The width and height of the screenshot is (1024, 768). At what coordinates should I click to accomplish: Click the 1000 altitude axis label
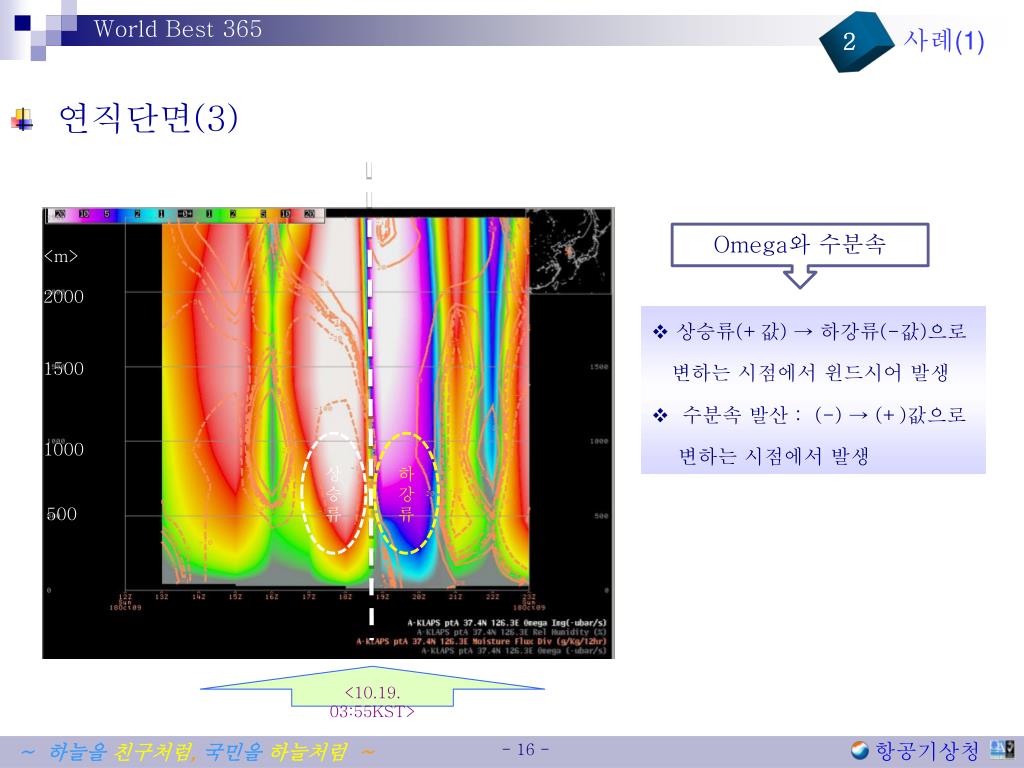click(63, 449)
